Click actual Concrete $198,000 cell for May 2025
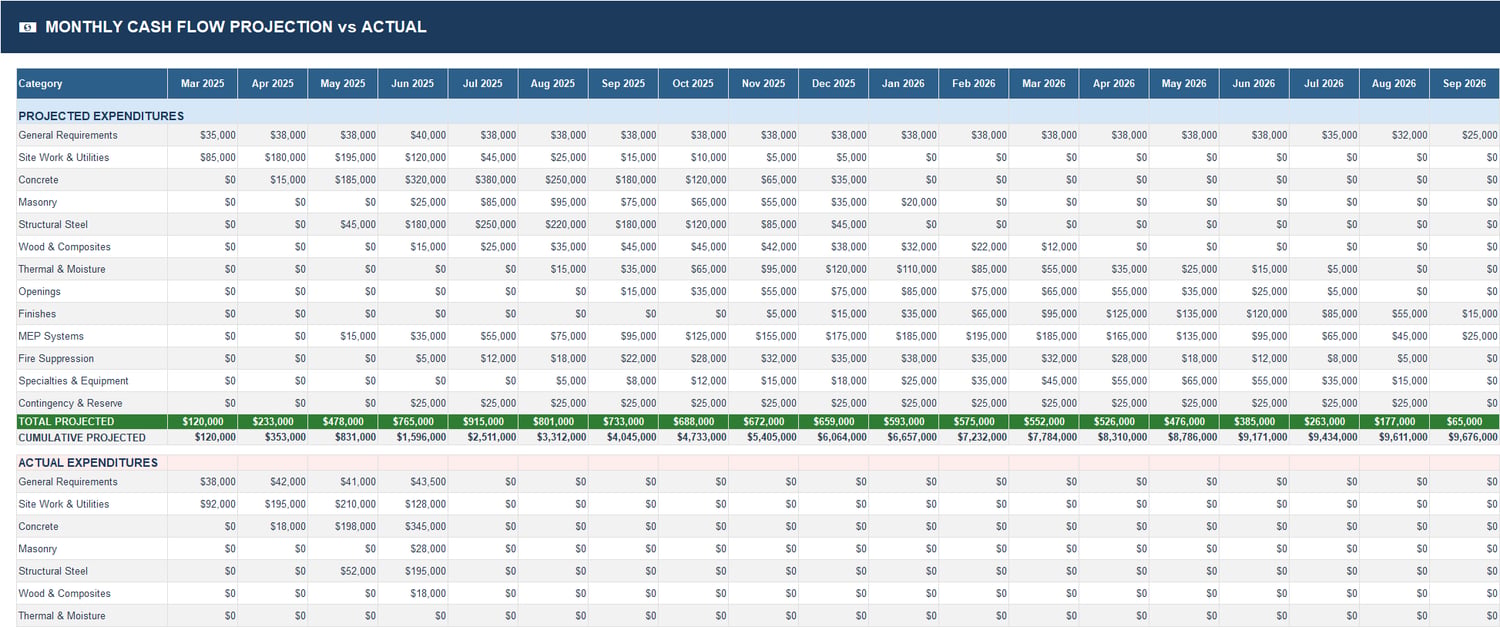Image resolution: width=1500 pixels, height=627 pixels. coord(343,526)
